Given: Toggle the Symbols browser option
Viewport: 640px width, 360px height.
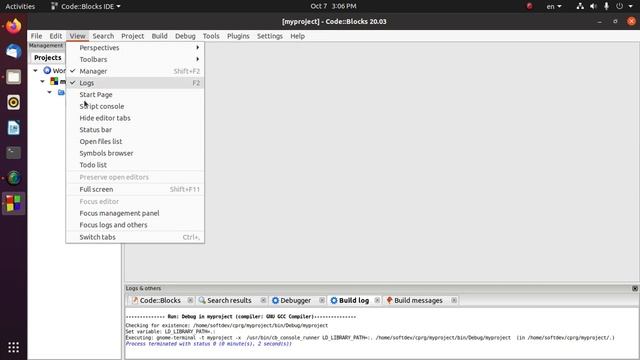Looking at the screenshot, I should tap(135, 153).
